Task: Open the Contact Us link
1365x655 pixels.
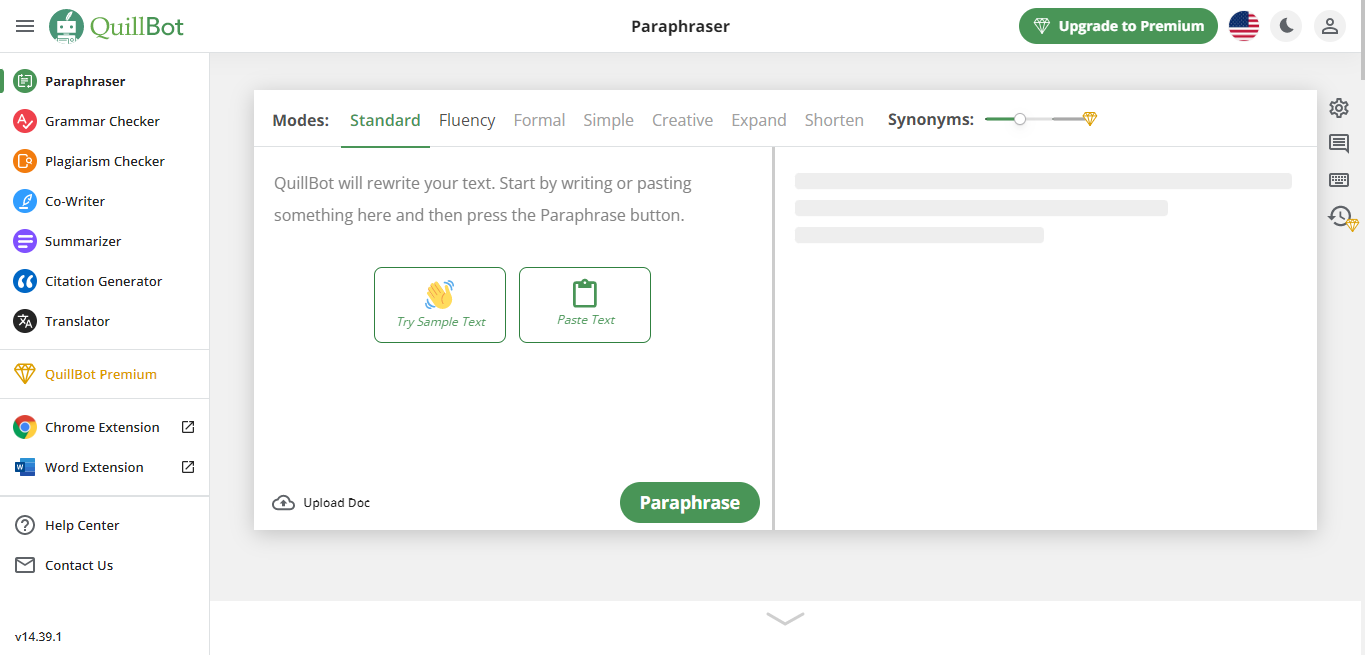Action: (x=79, y=565)
